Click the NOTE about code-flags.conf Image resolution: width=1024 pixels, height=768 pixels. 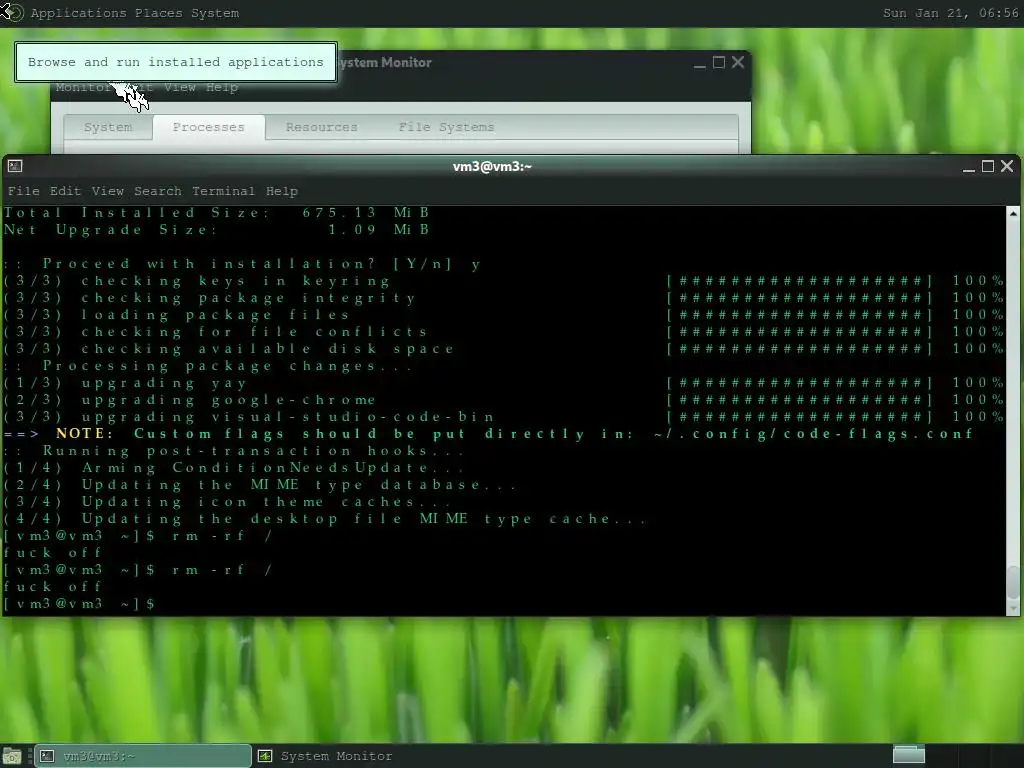click(488, 434)
